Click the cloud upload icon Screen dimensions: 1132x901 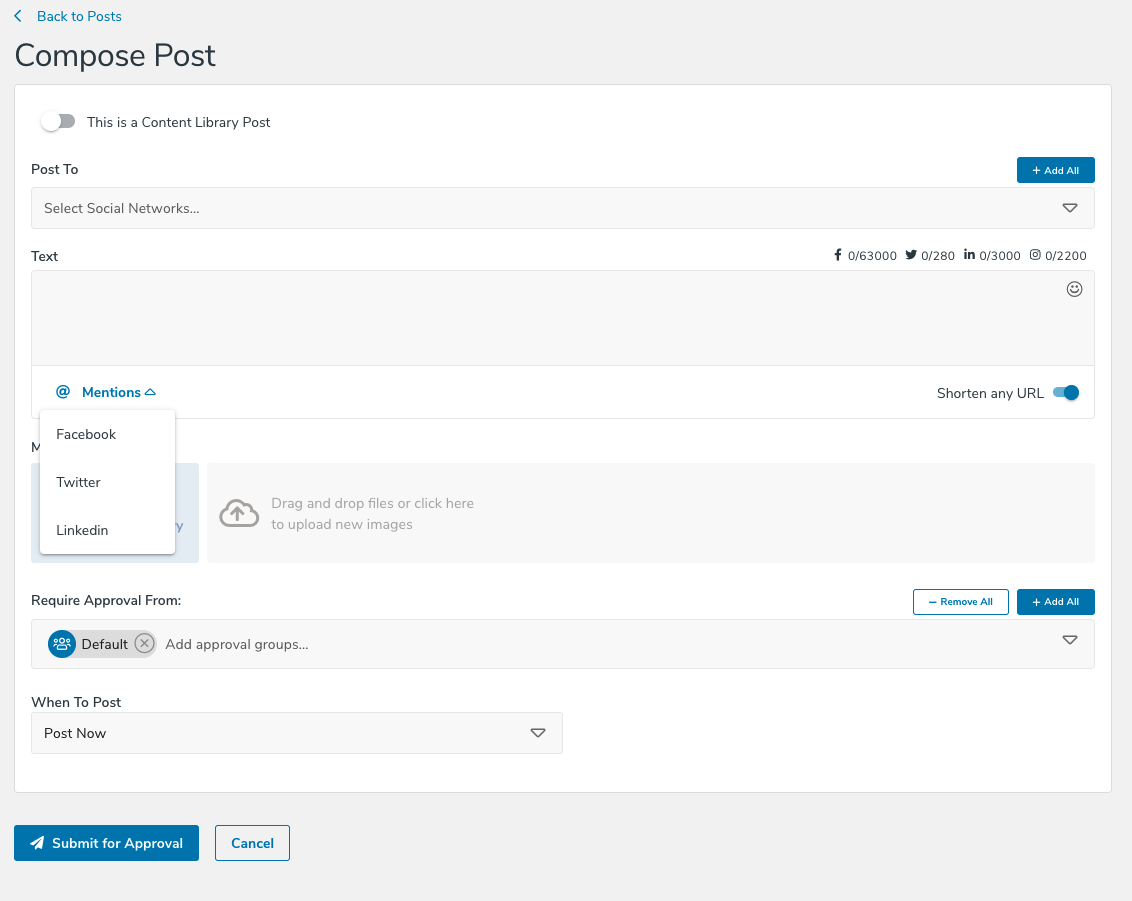[237, 513]
